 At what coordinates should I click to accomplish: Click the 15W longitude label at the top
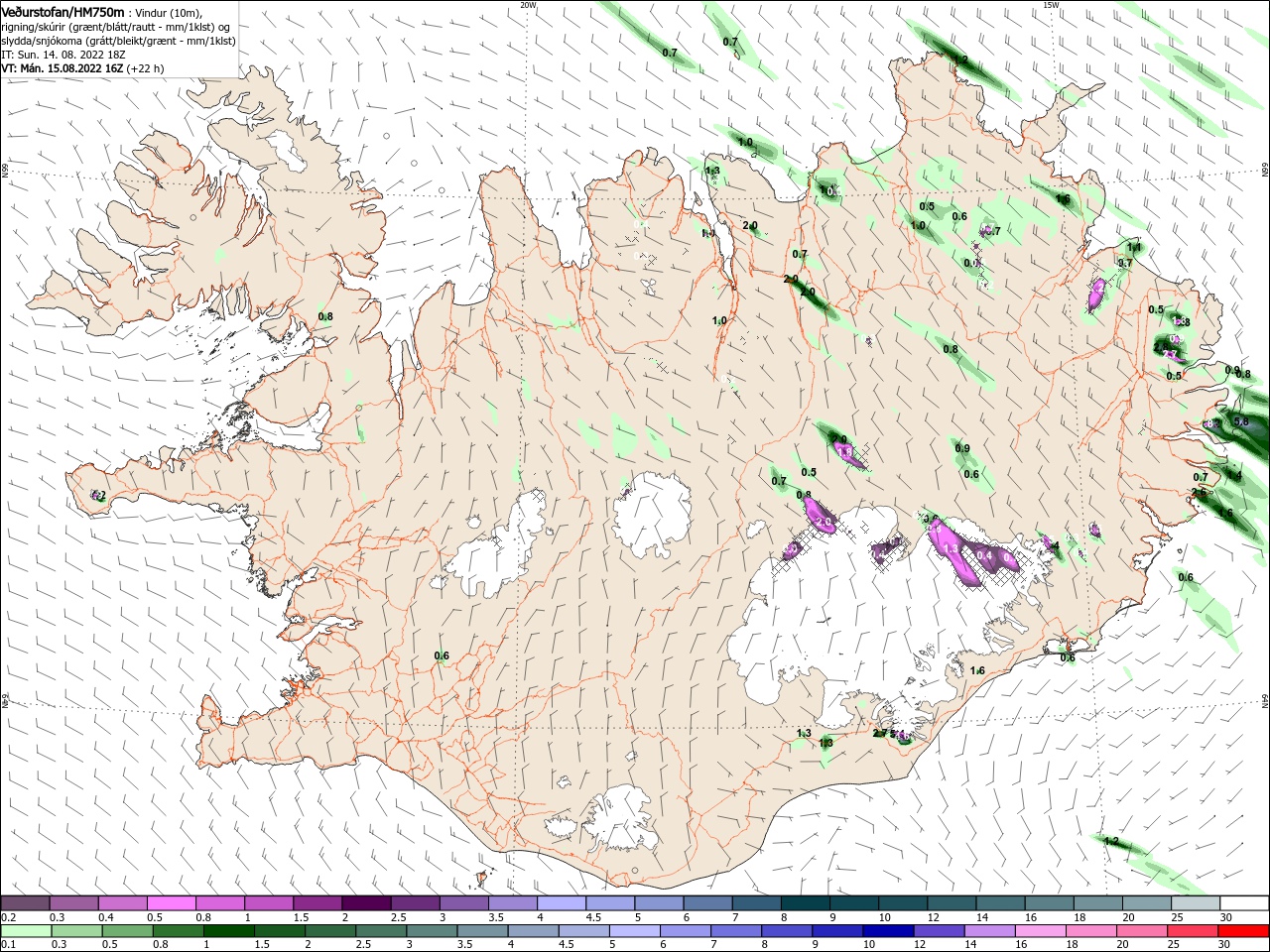(1051, 5)
